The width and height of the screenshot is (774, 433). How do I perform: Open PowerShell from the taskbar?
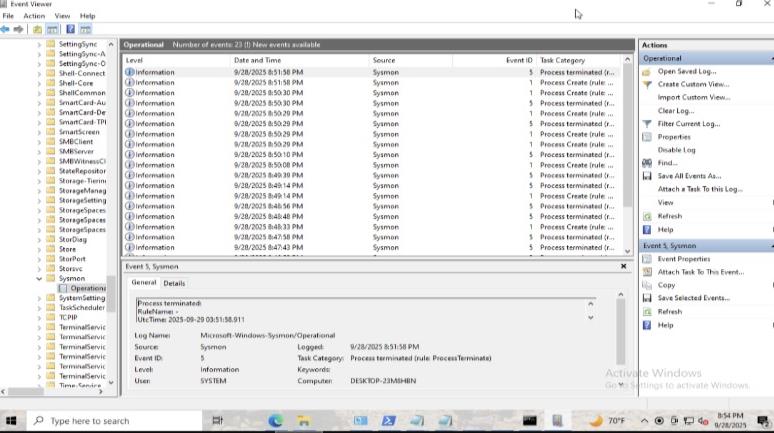[x=388, y=421]
